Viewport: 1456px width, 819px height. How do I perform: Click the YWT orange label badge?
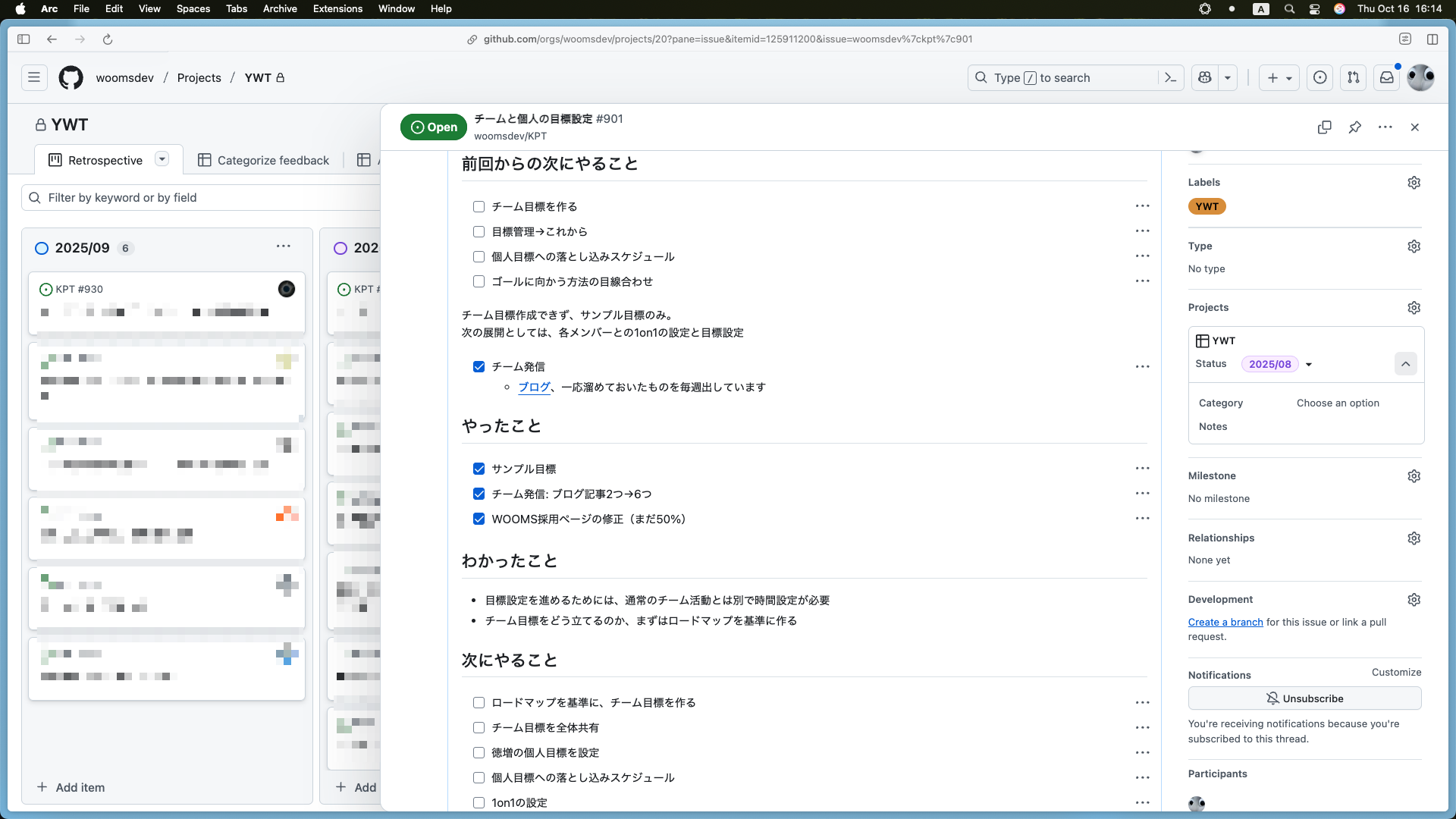pos(1207,206)
